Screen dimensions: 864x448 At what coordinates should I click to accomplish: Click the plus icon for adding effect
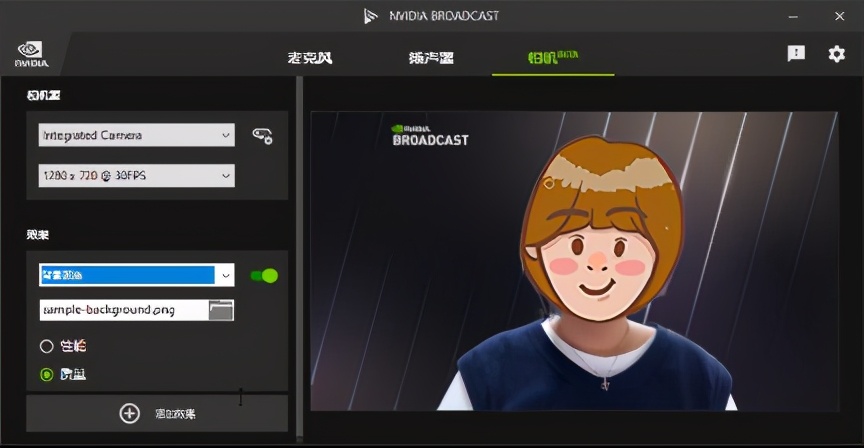click(129, 413)
